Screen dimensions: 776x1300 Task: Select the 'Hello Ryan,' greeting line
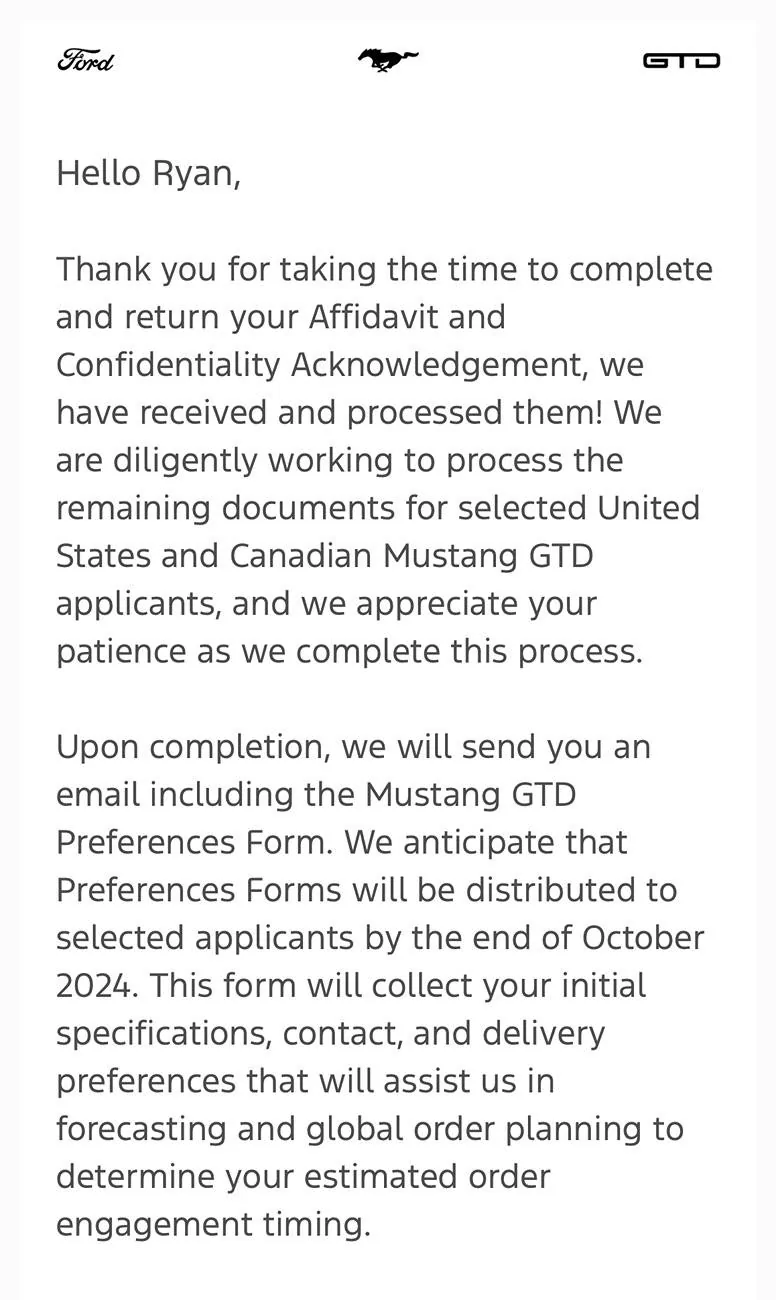pyautogui.click(x=148, y=174)
